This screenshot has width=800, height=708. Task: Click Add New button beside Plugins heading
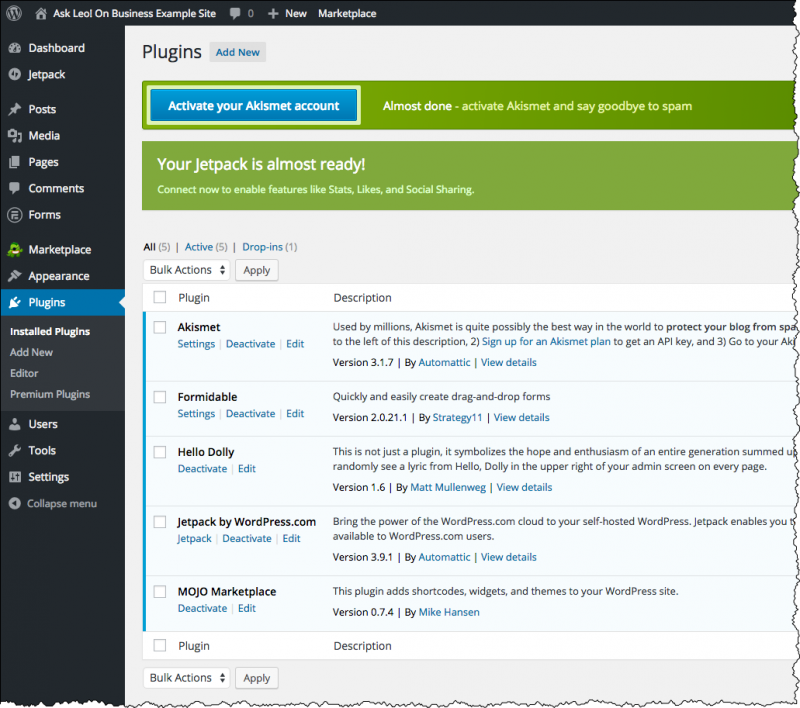[238, 52]
